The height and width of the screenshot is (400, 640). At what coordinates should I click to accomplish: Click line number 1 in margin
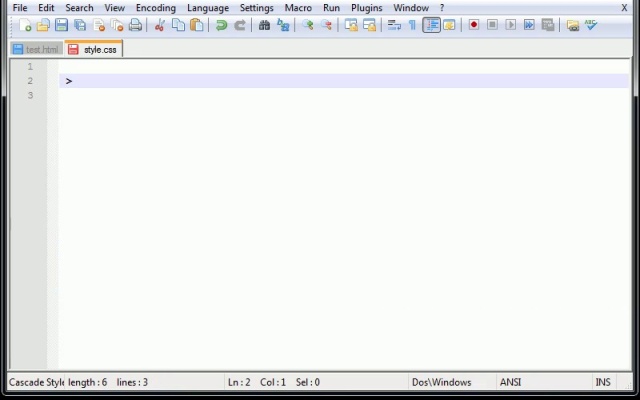[x=30, y=67]
